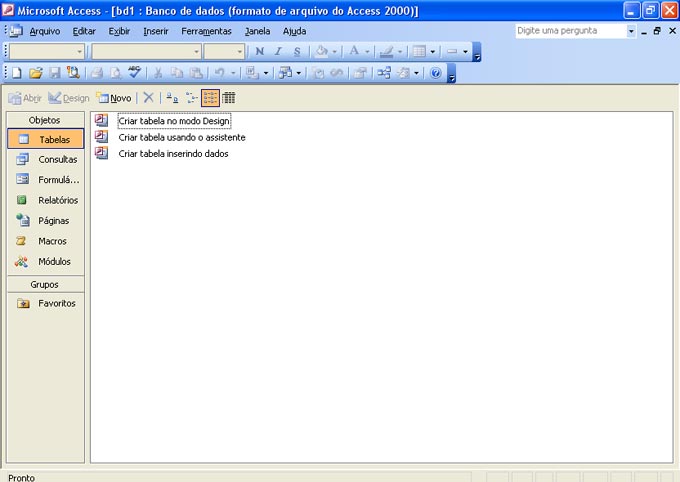680x482 pixels.
Task: Click the File Search icon
Action: [x=73, y=73]
